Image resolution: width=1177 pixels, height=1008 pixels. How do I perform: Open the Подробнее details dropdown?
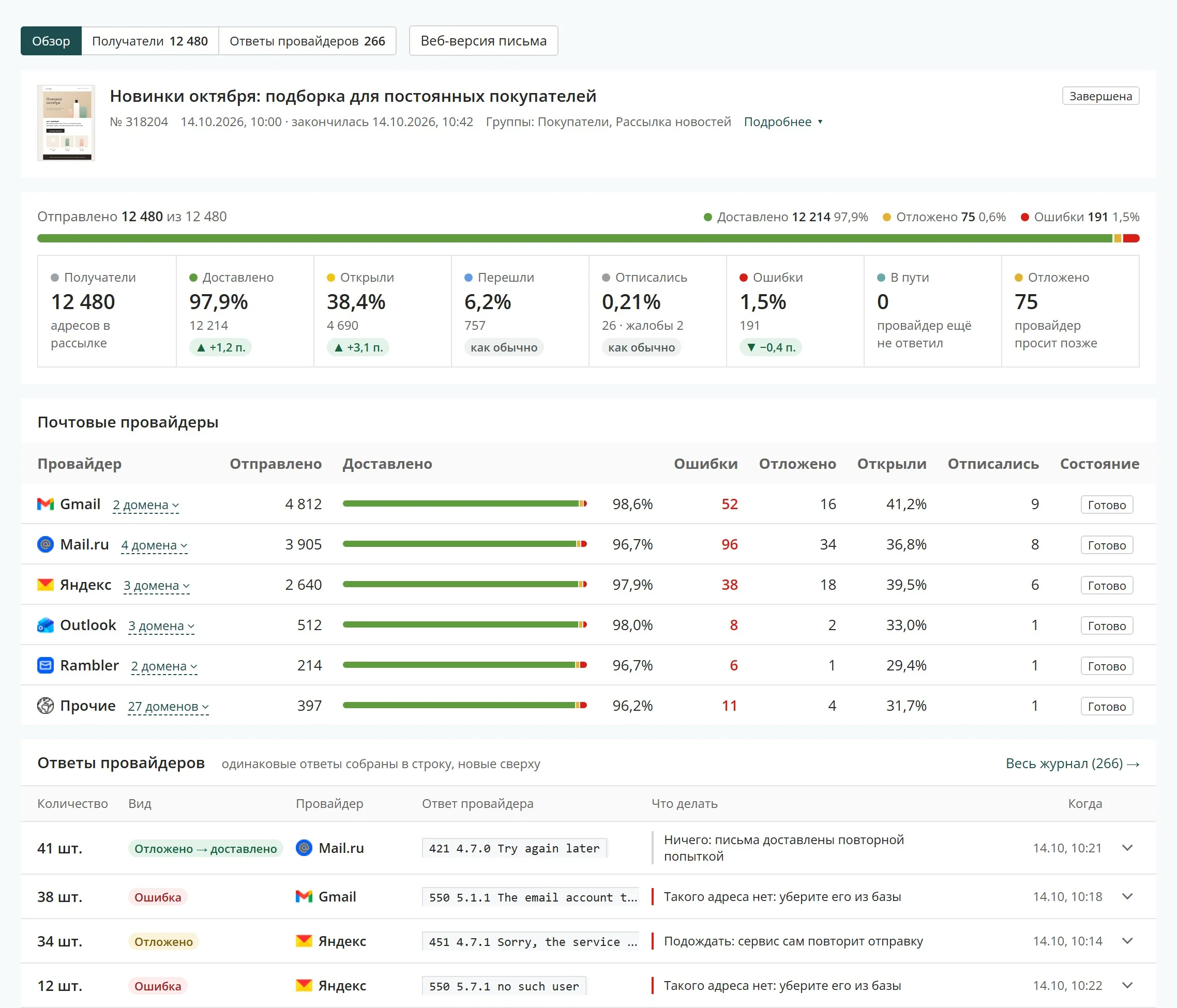(783, 121)
